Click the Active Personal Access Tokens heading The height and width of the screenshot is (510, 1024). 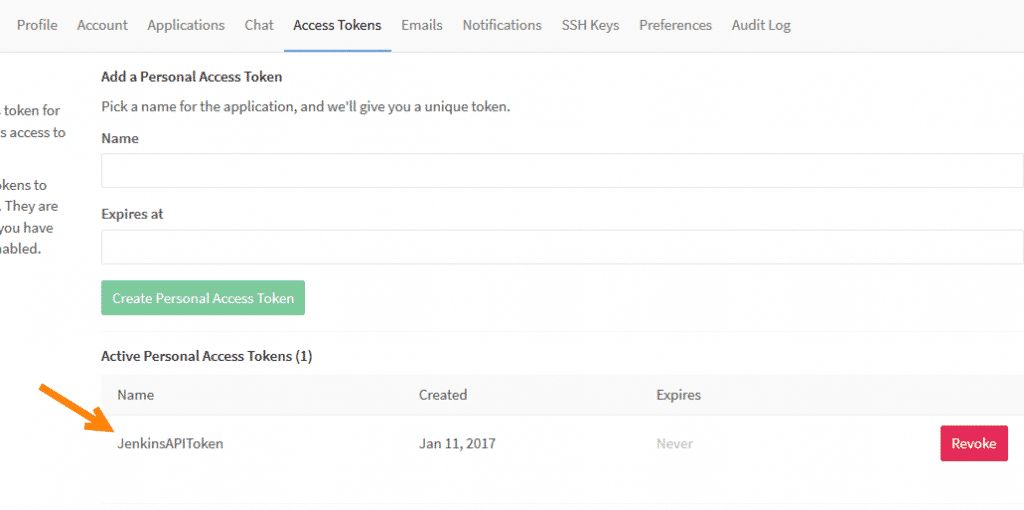[207, 357]
